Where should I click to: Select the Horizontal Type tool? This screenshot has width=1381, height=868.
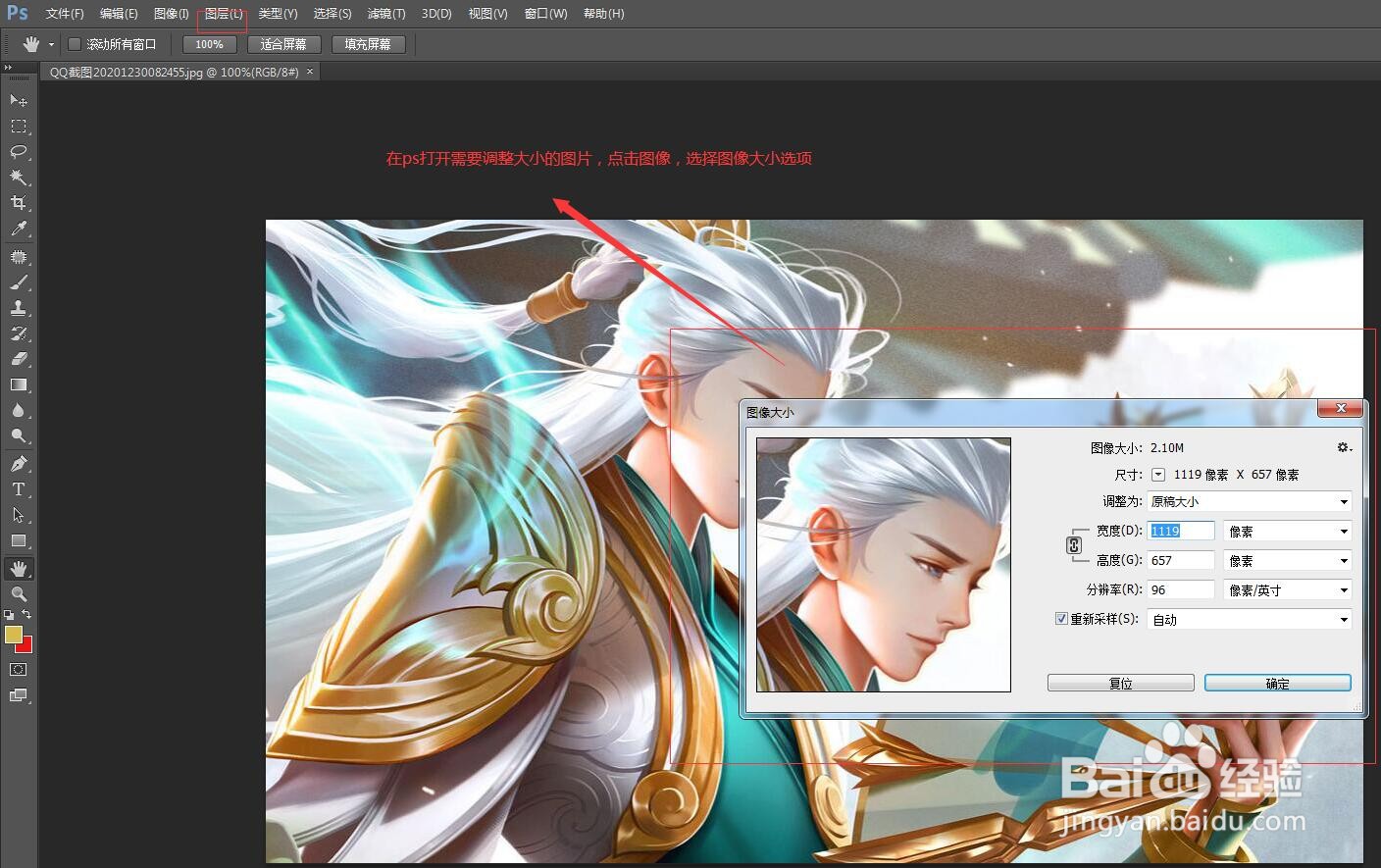pyautogui.click(x=19, y=489)
